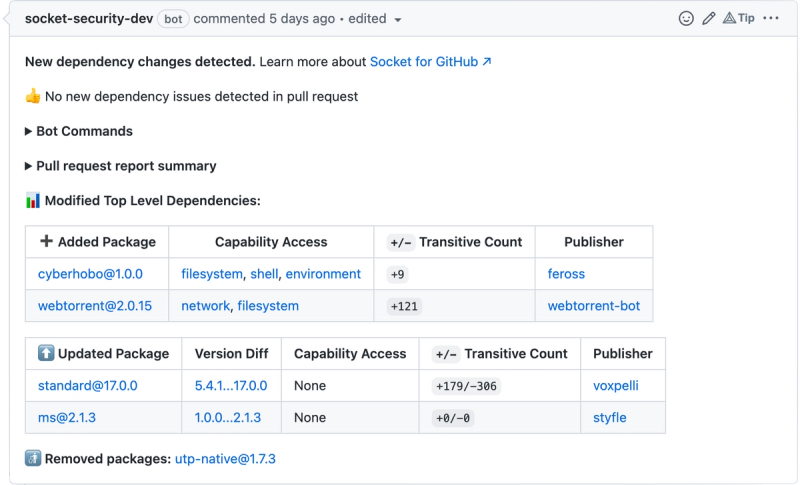Click the up-arrow emoji in Updated Package header

point(46,353)
